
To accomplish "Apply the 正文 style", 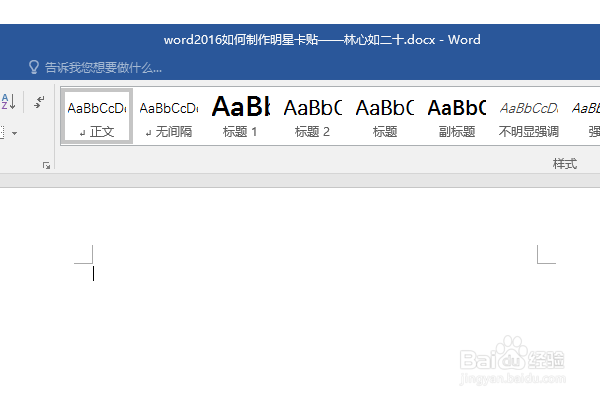I will pyautogui.click(x=97, y=116).
